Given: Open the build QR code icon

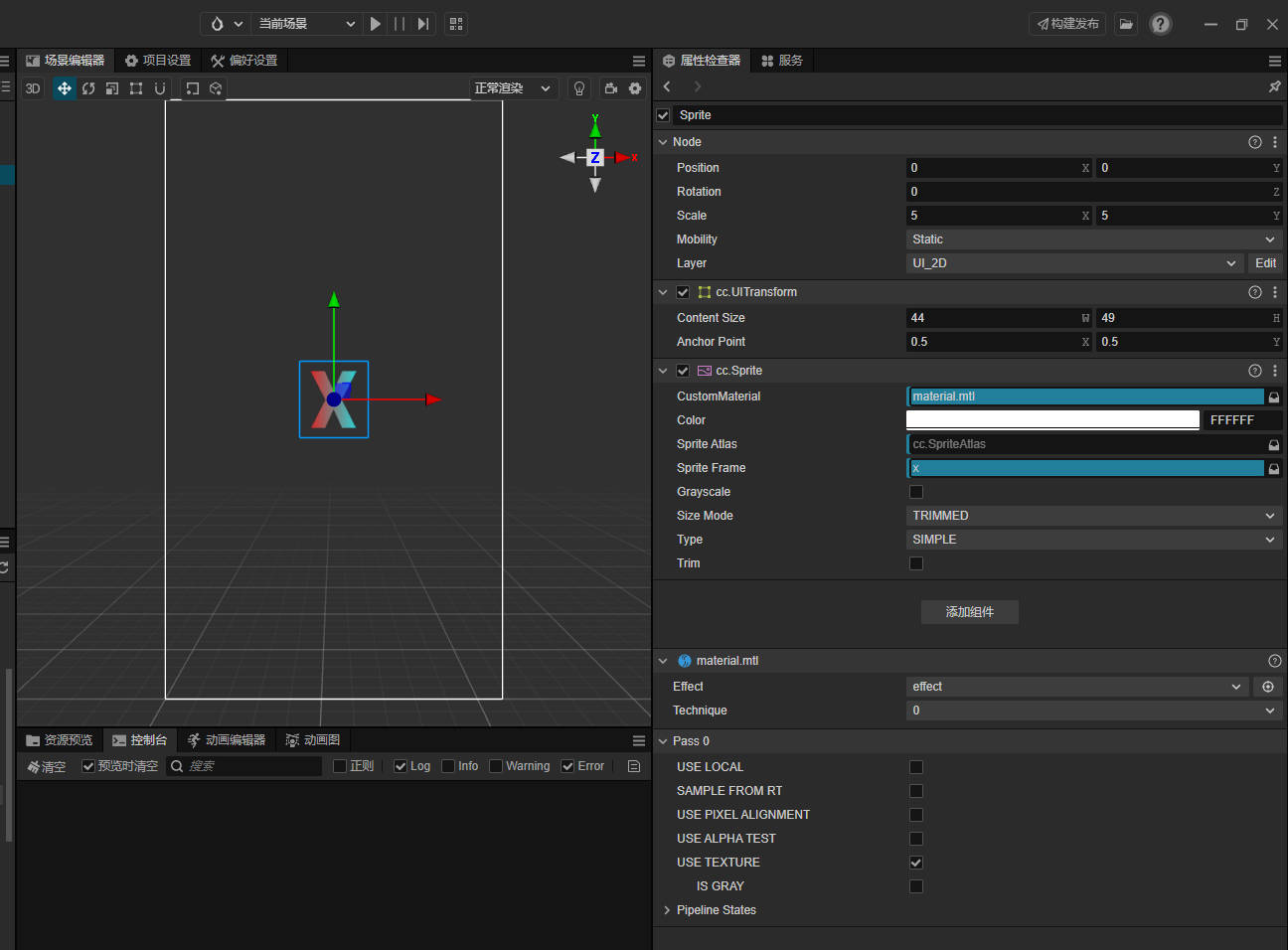Looking at the screenshot, I should coord(456,24).
